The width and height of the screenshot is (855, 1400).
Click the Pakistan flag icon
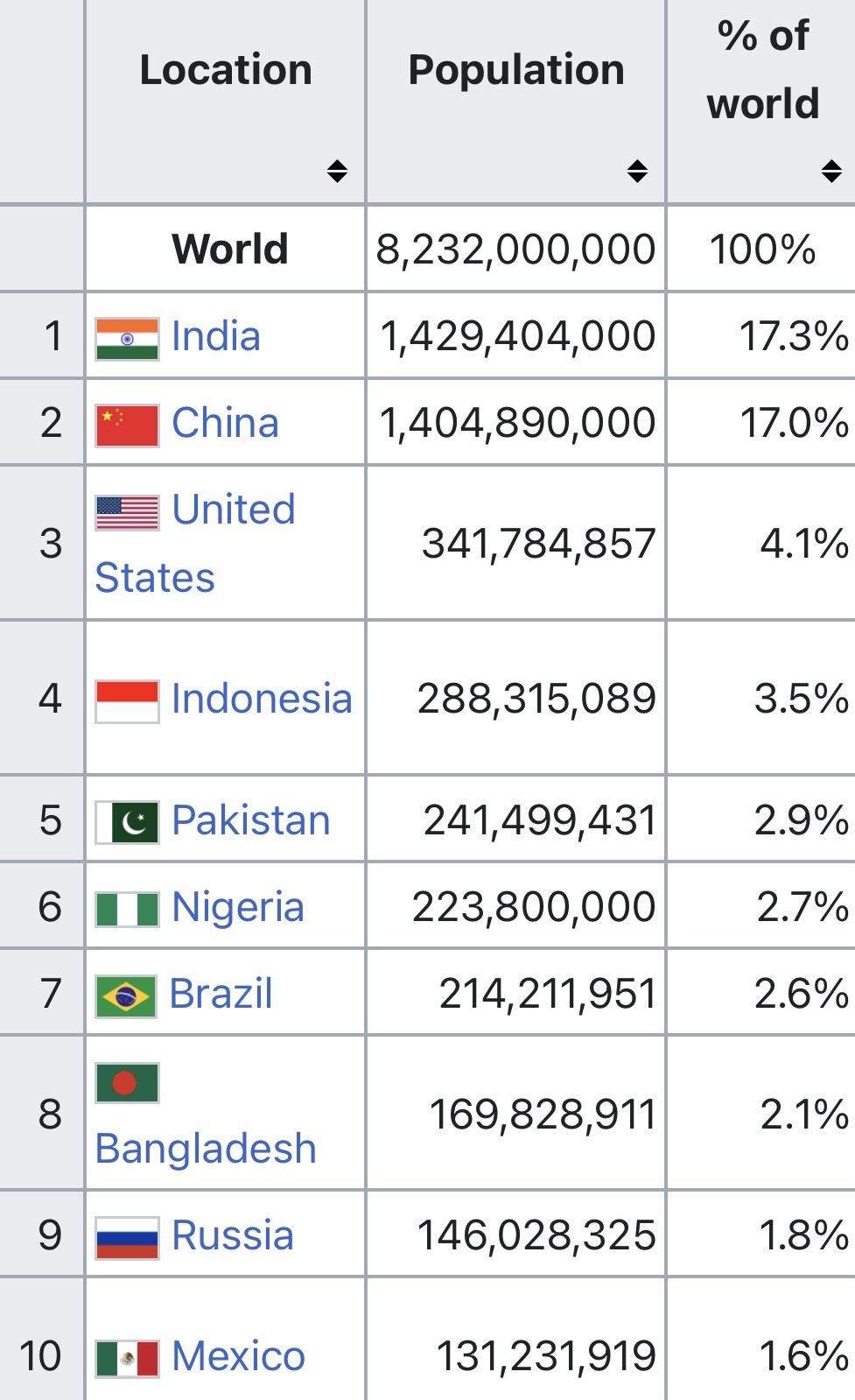[127, 822]
